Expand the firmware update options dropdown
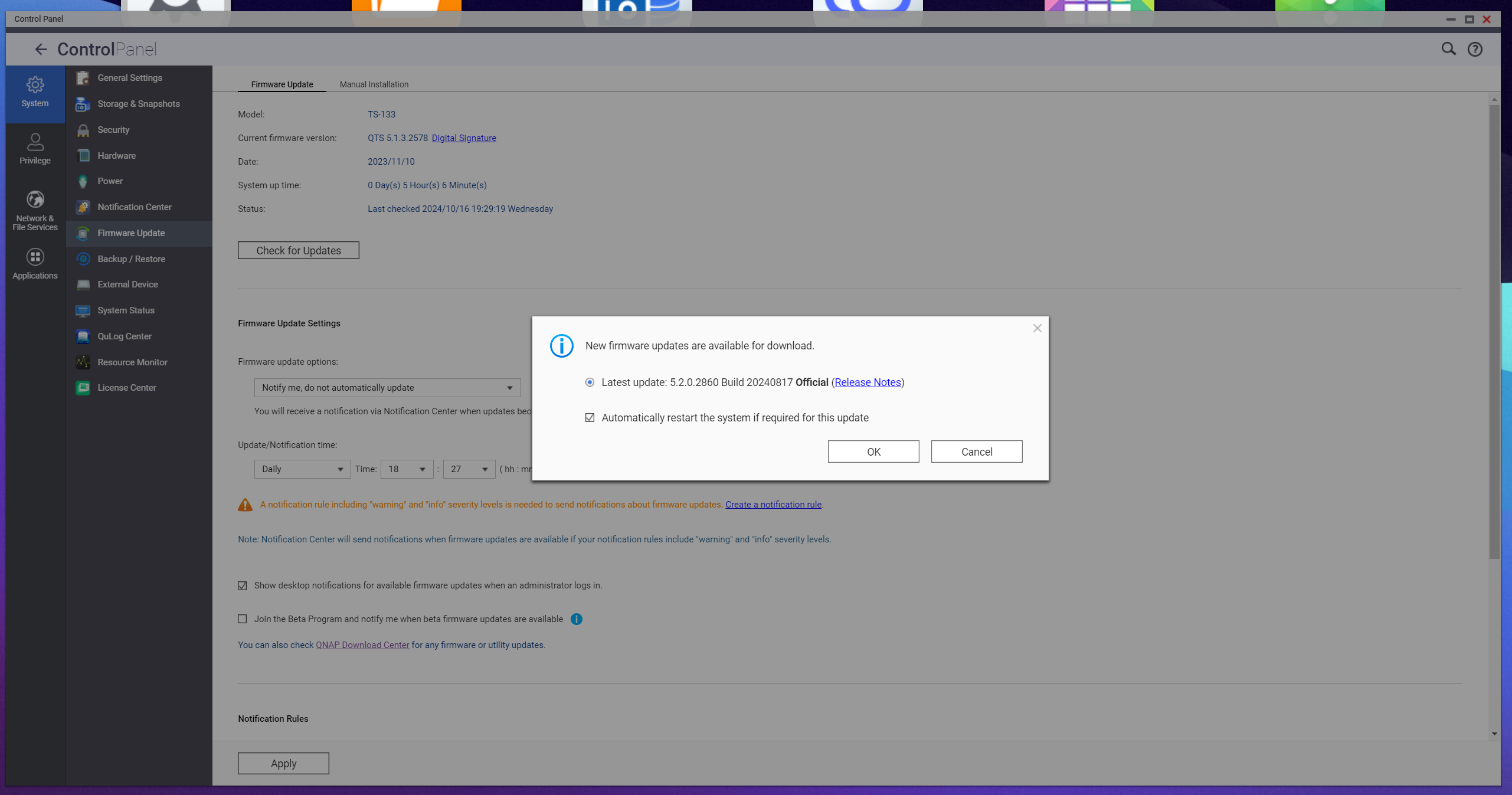The height and width of the screenshot is (795, 1512). click(387, 388)
